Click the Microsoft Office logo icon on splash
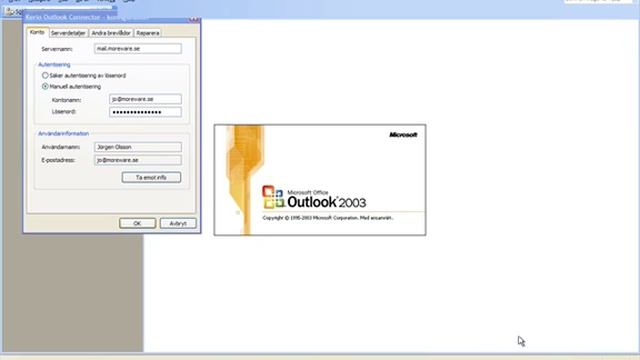This screenshot has width=640, height=360. 273,197
